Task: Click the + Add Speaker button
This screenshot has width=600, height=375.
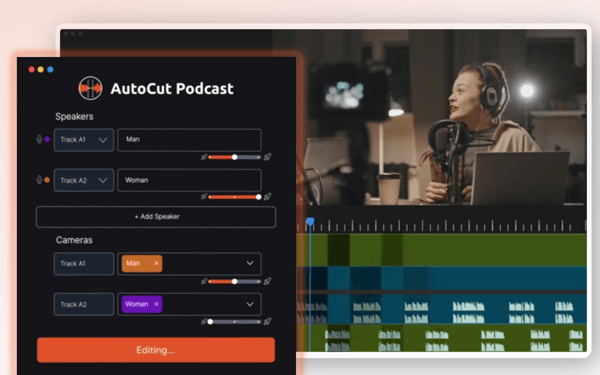Action: (156, 217)
